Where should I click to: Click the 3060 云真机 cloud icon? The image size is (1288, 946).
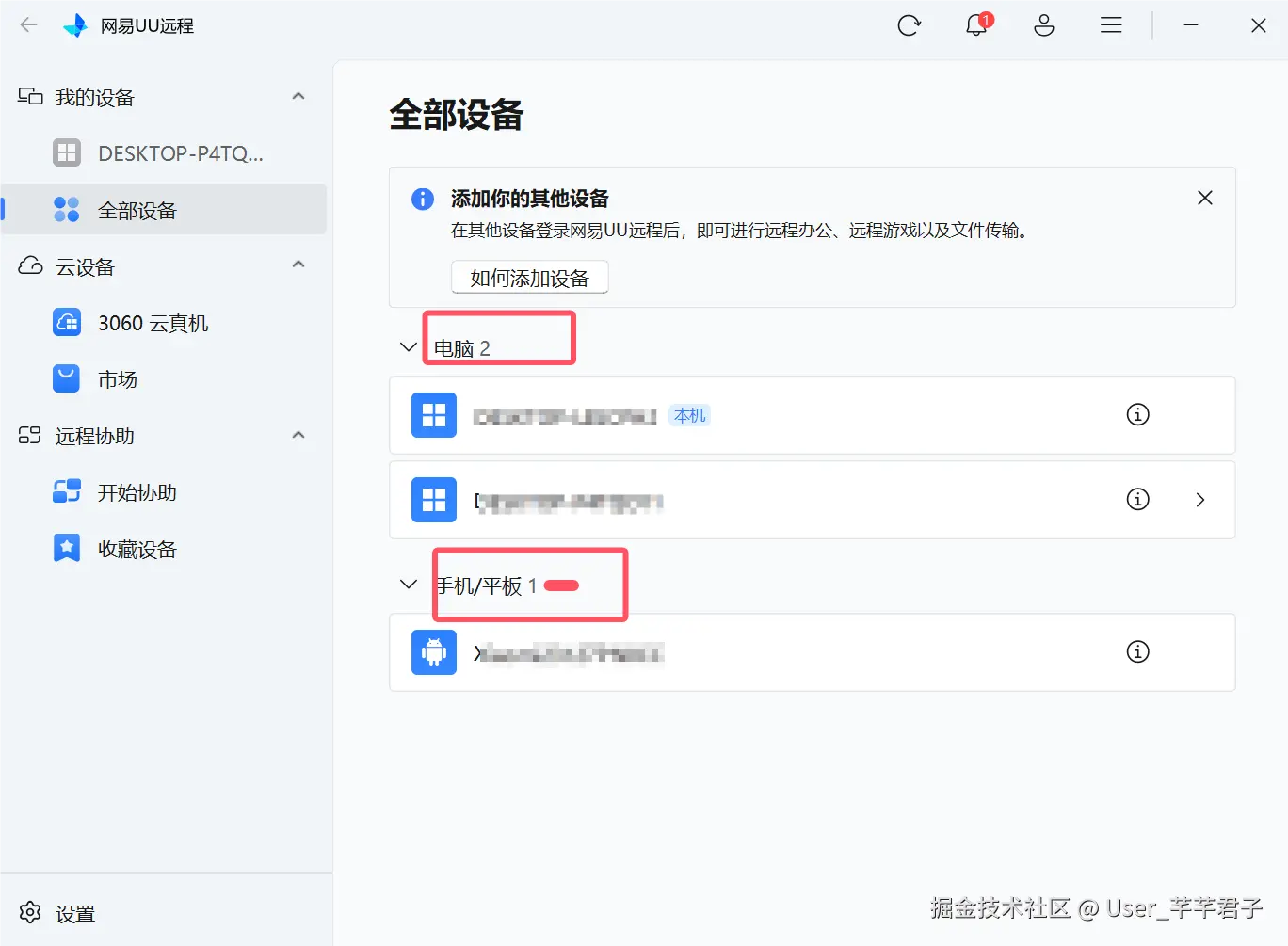(67, 322)
